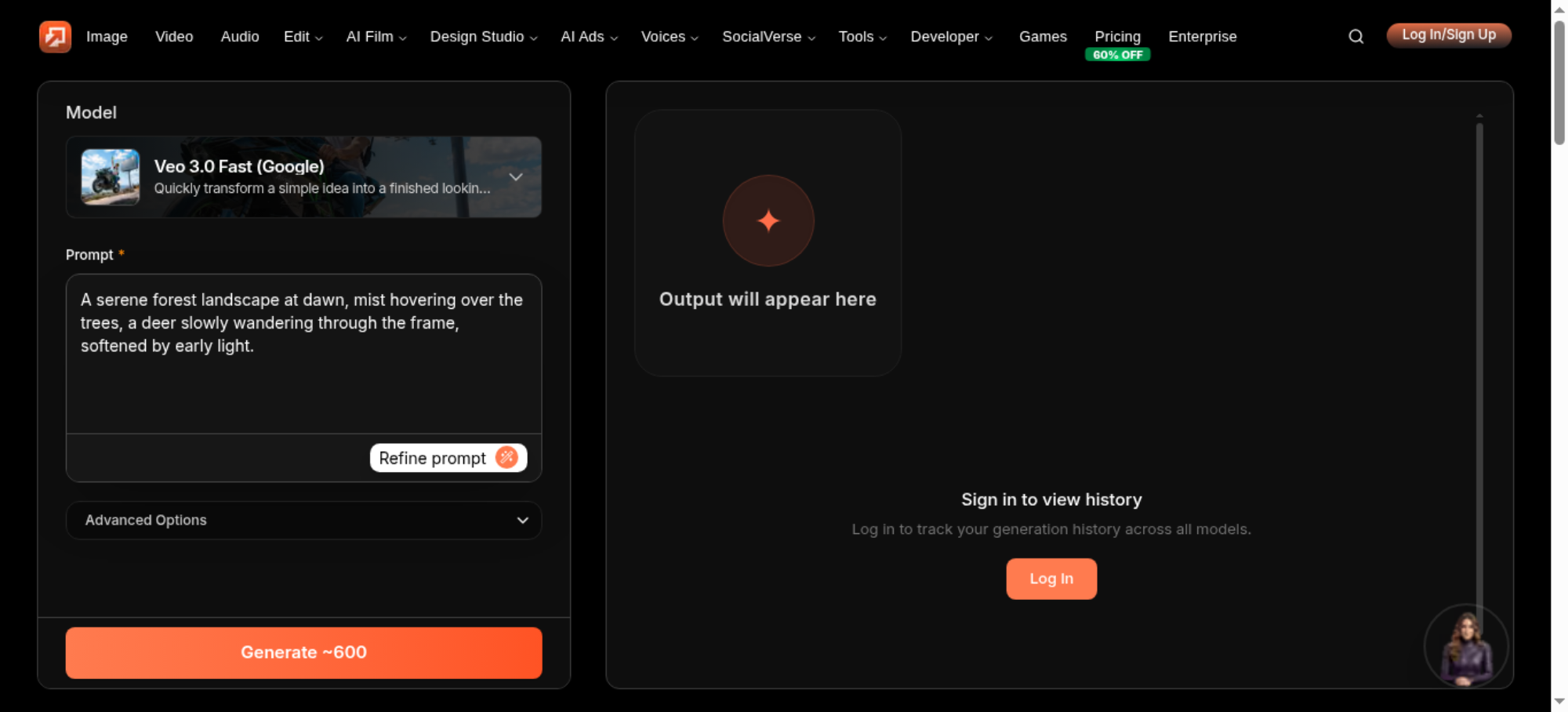Open the Pricing page
Viewport: 1568px width, 712px height.
pos(1117,37)
